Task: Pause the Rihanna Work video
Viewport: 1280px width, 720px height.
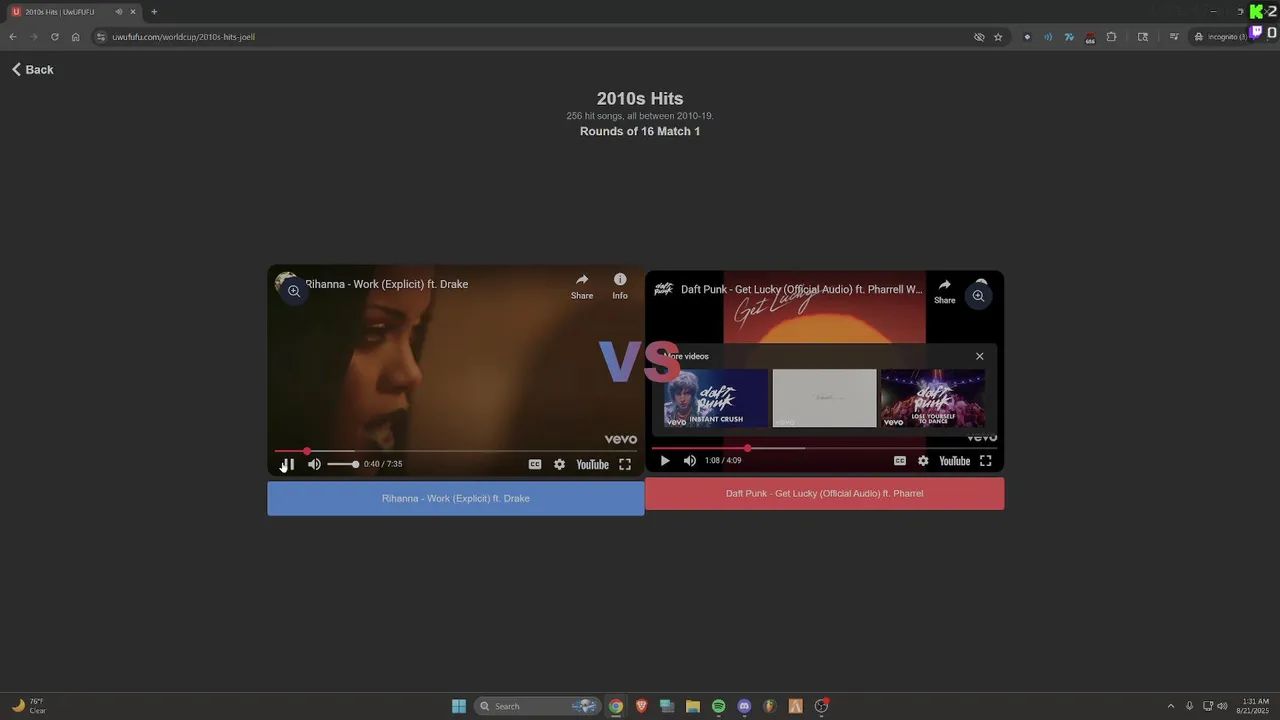Action: click(288, 464)
